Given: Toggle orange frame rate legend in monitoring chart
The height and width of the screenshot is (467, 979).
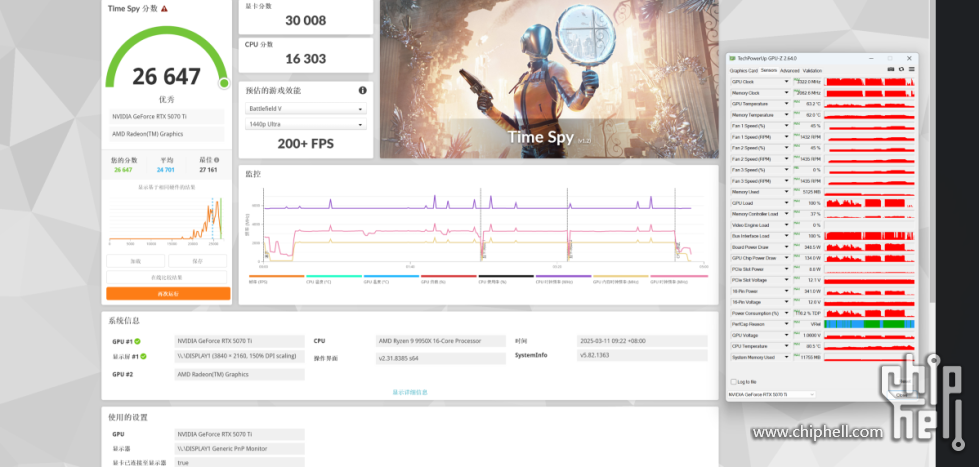Looking at the screenshot, I should click(x=277, y=276).
